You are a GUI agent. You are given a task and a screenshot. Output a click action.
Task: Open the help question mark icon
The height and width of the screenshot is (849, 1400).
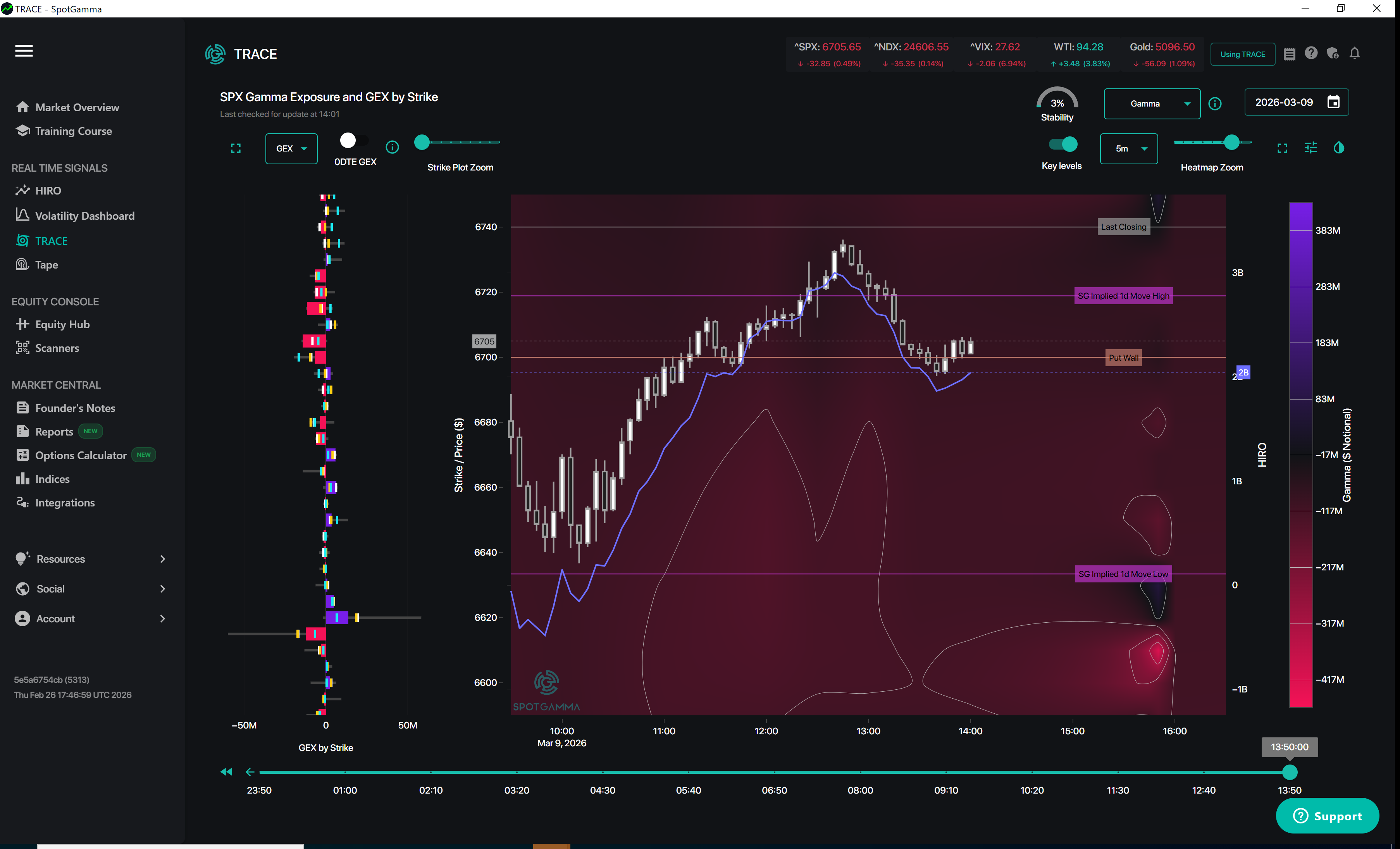(1311, 53)
